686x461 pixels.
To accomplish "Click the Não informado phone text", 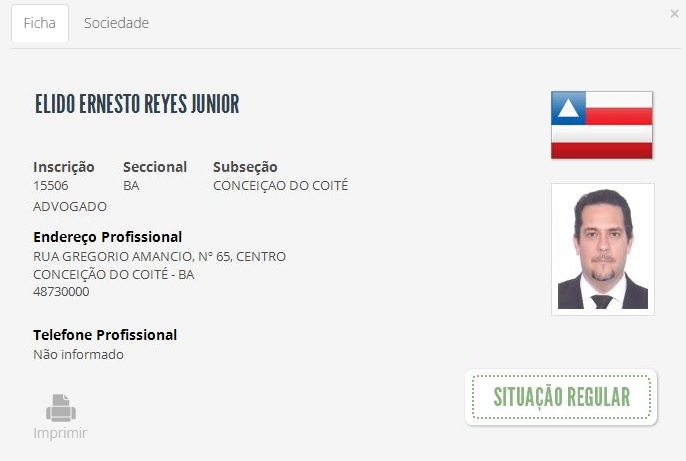I will pos(78,354).
